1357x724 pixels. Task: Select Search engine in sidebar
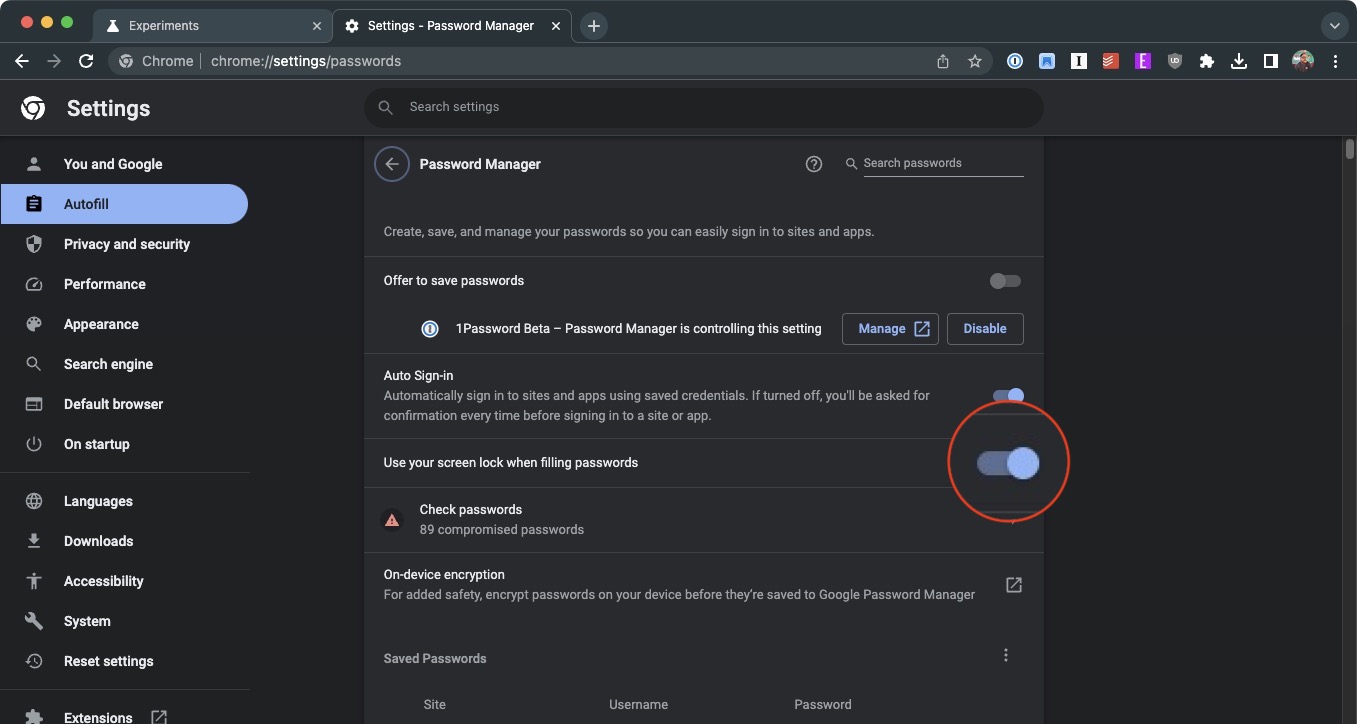pos(108,364)
